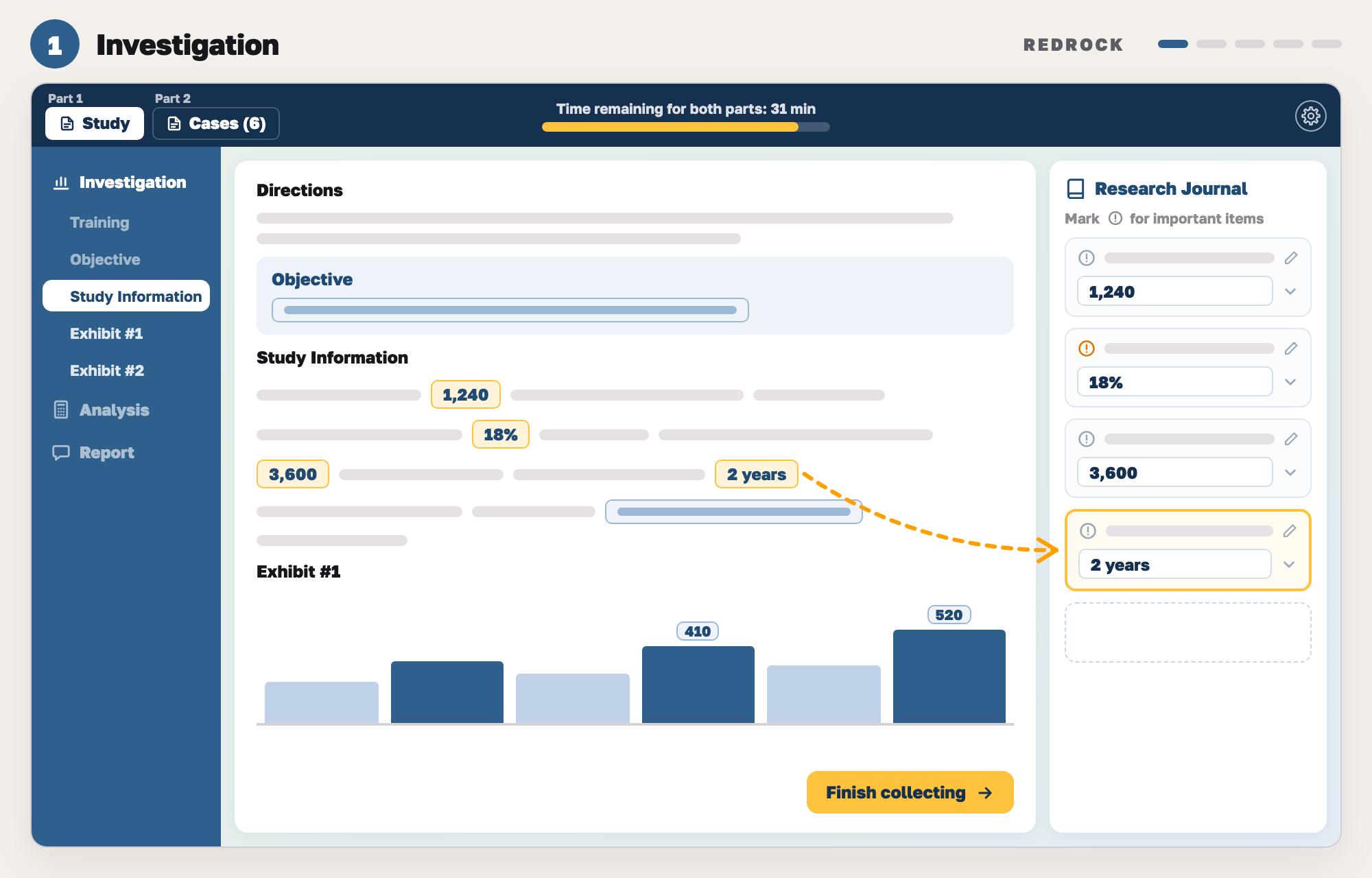Viewport: 1372px width, 878px height.
Task: Mark the 2 years entry as important
Action: (x=1088, y=531)
